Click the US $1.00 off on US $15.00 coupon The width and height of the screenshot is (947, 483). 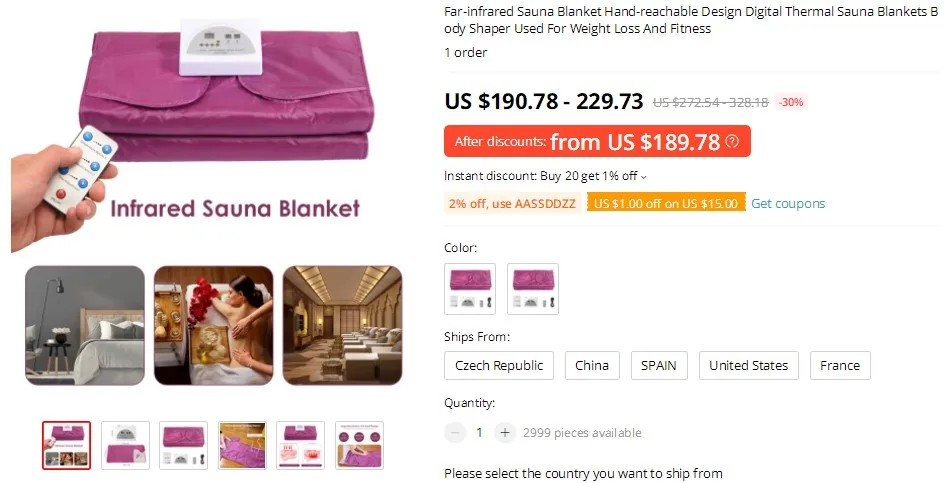666,203
